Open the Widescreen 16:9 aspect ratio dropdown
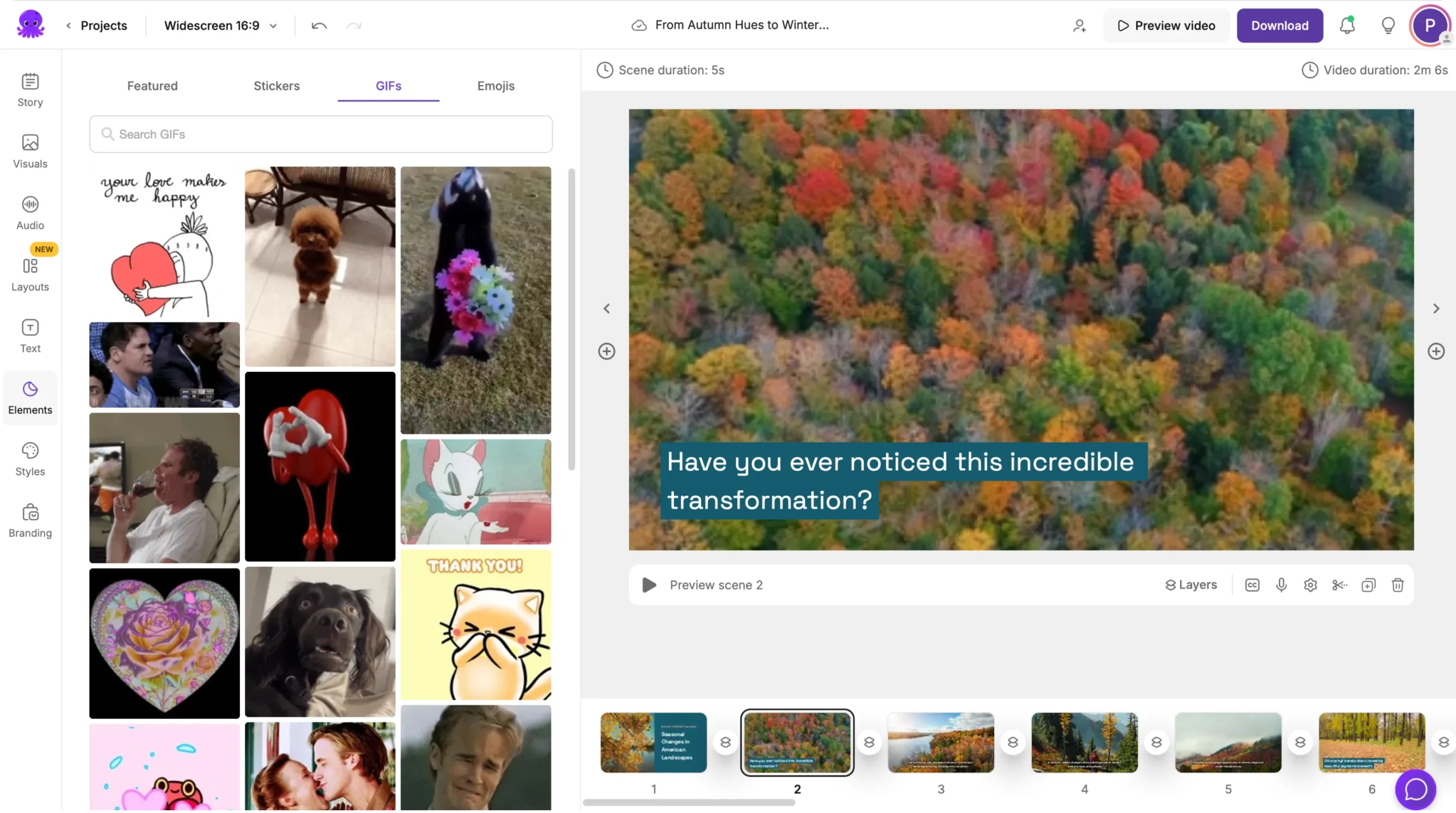This screenshot has height=813, width=1456. (x=220, y=25)
